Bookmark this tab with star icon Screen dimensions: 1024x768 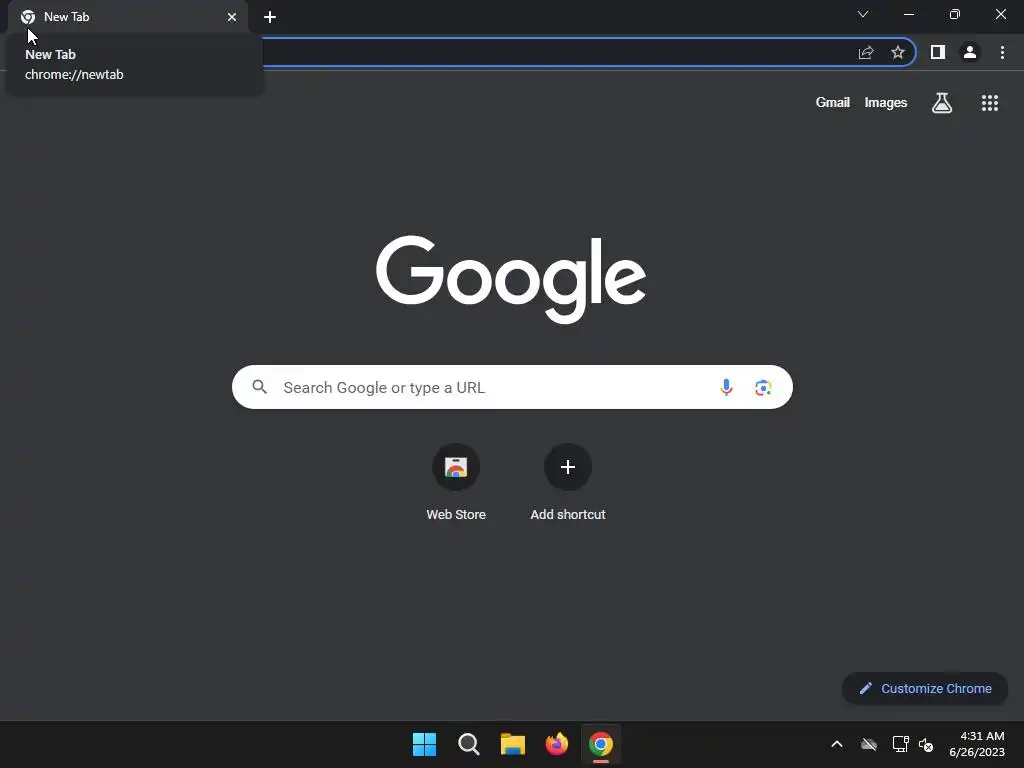(898, 53)
